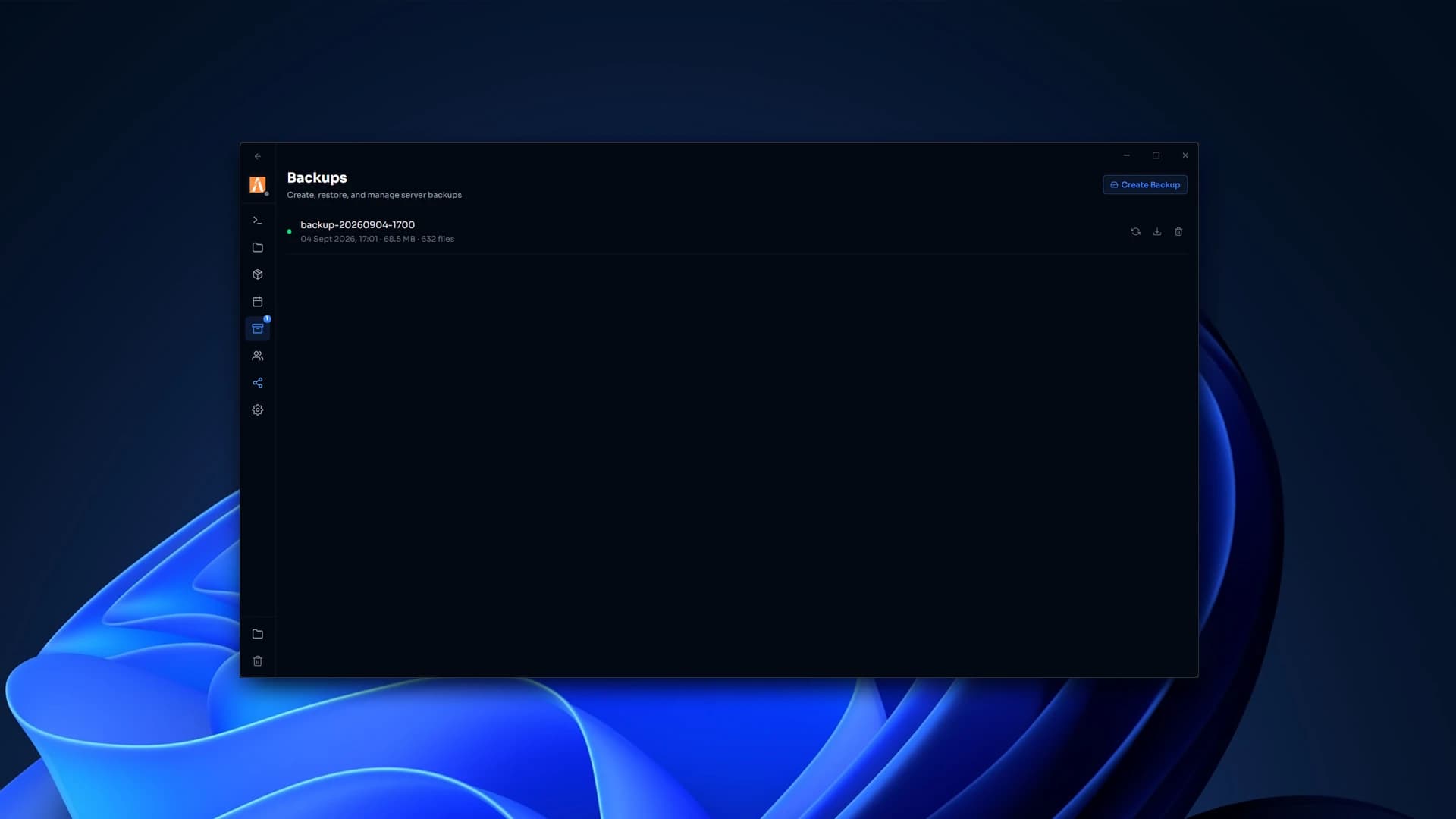Open the share network icon
Viewport: 1456px width, 819px height.
coord(258,383)
